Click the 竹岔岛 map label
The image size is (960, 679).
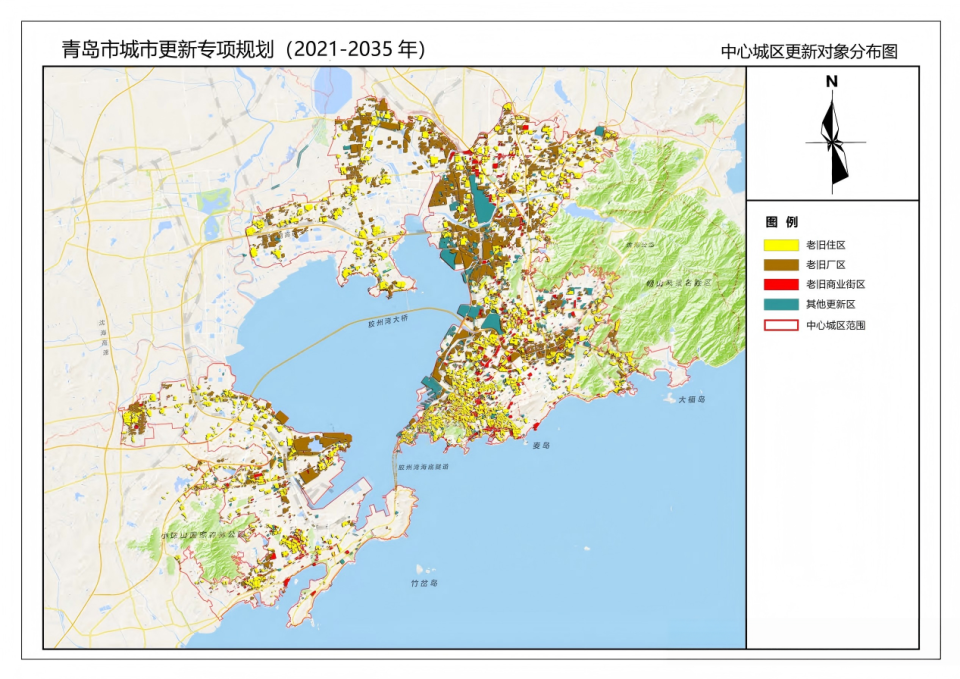coord(424,583)
